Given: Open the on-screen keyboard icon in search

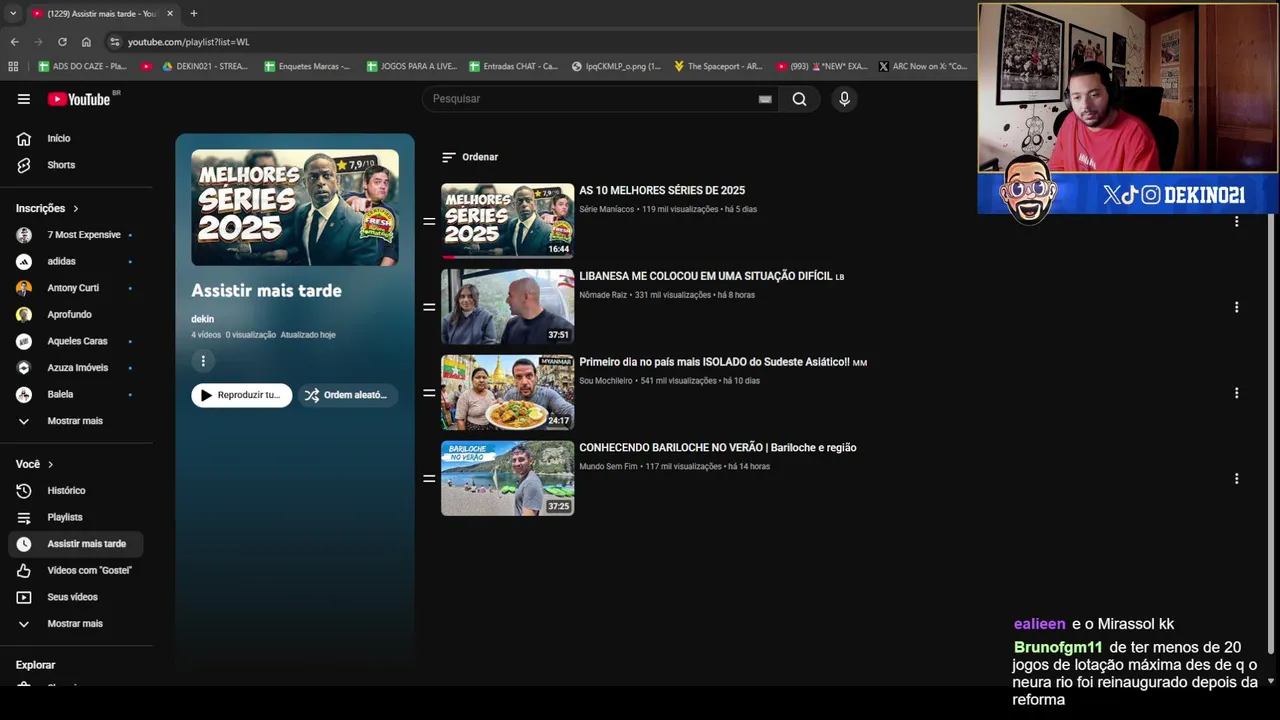Looking at the screenshot, I should click(765, 99).
